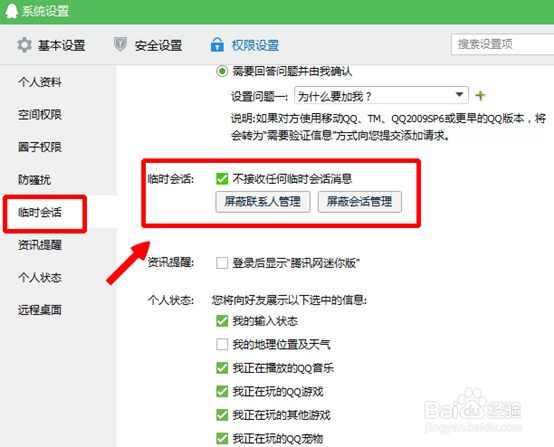Open 远程桌面 sidebar item
Screen dimensions: 554x447
pos(40,310)
